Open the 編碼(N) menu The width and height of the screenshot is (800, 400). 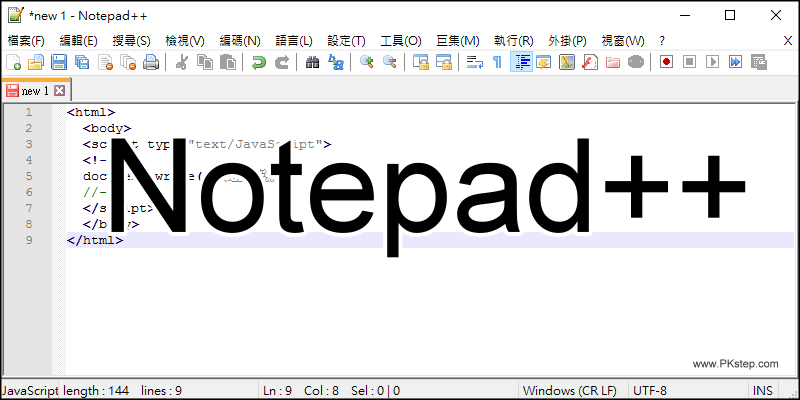(x=240, y=41)
